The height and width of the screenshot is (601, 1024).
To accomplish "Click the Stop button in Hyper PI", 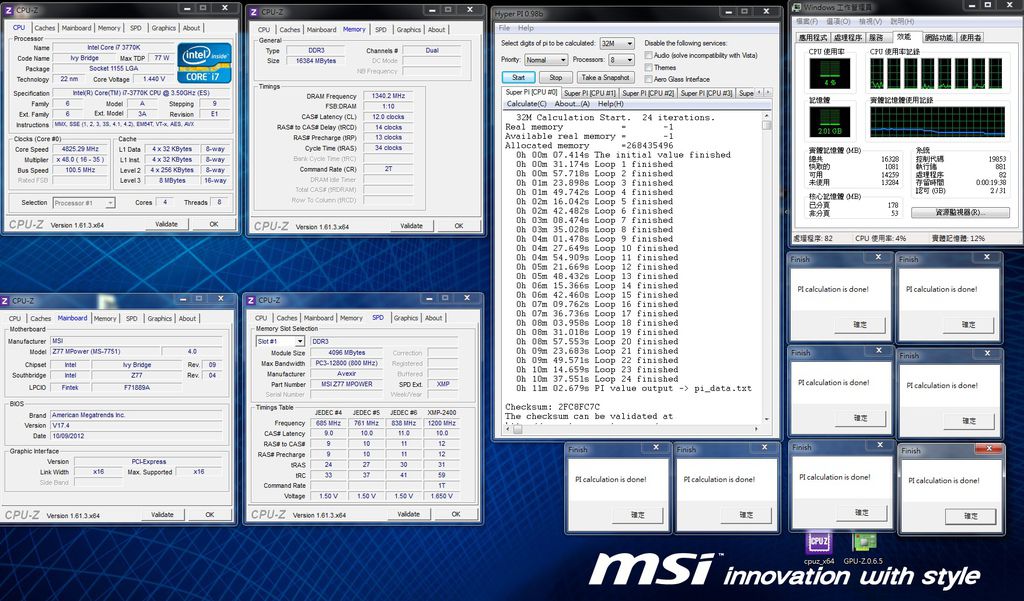I will (556, 77).
